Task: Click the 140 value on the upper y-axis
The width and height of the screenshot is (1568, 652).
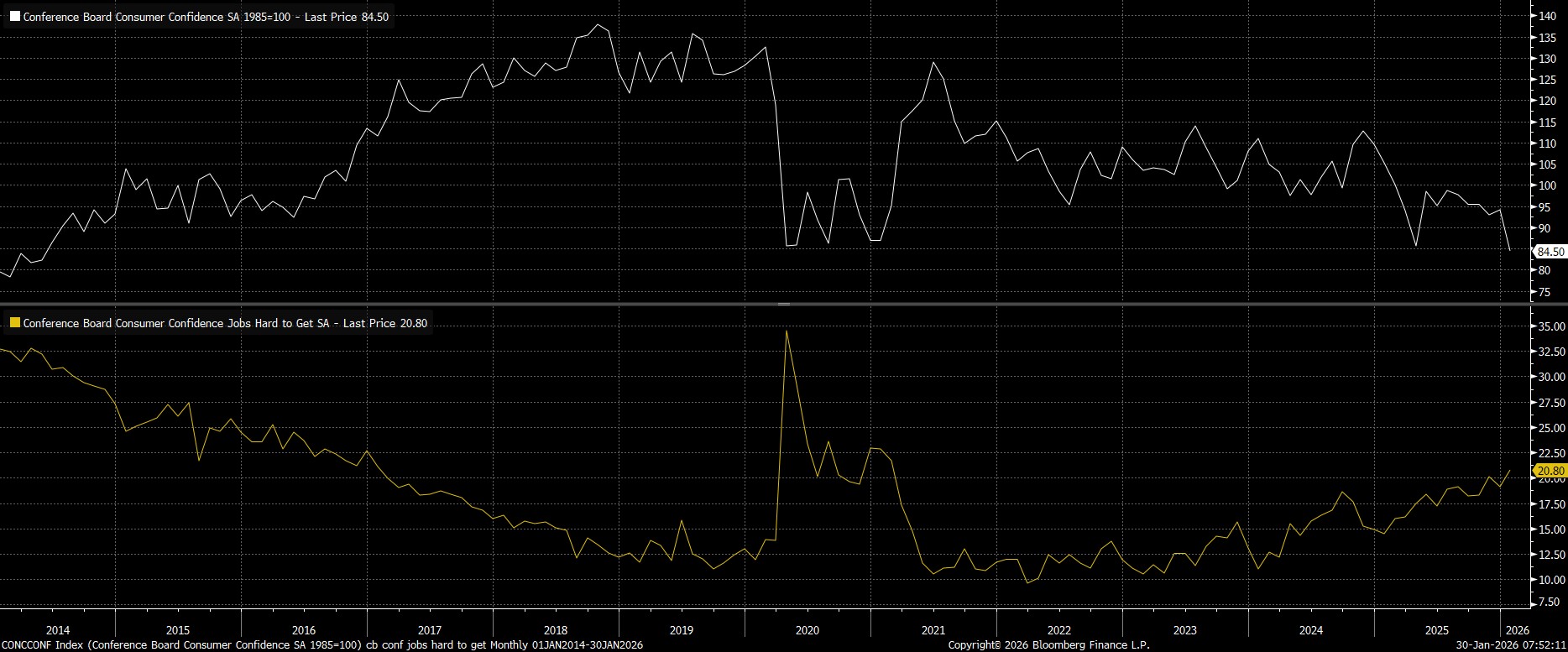Action: (x=1547, y=16)
